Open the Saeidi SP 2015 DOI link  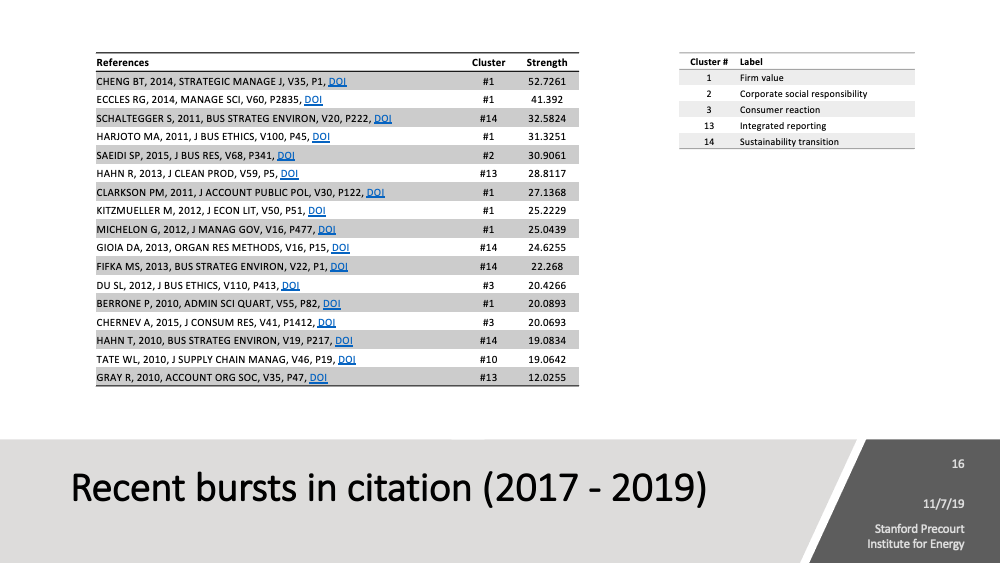[x=286, y=155]
